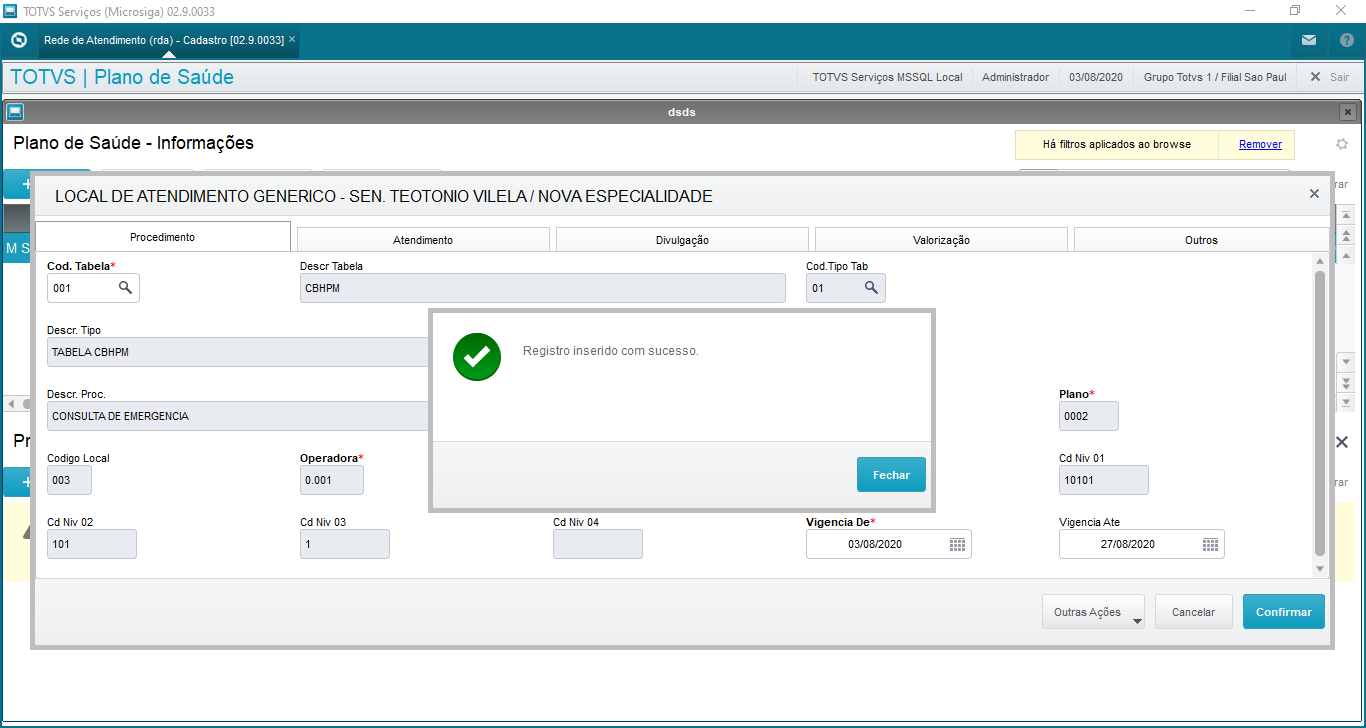Open the mail envelope icon

tap(1309, 41)
